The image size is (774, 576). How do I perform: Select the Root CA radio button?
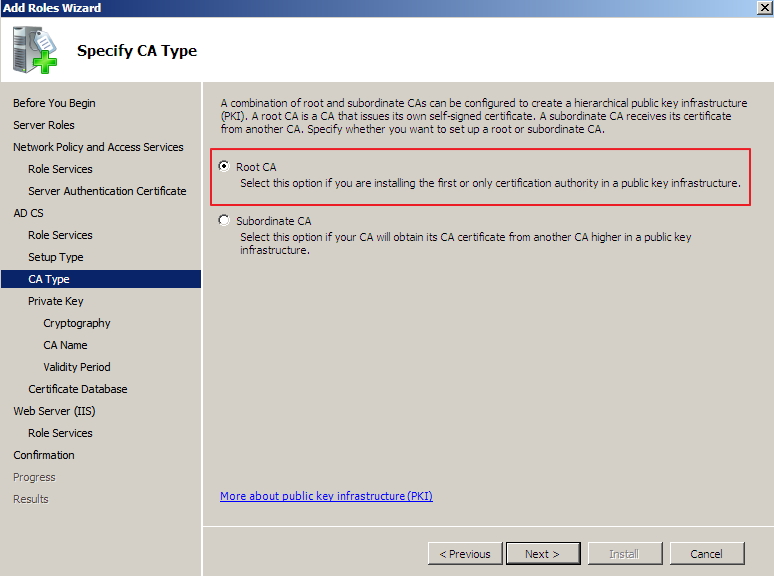224,167
